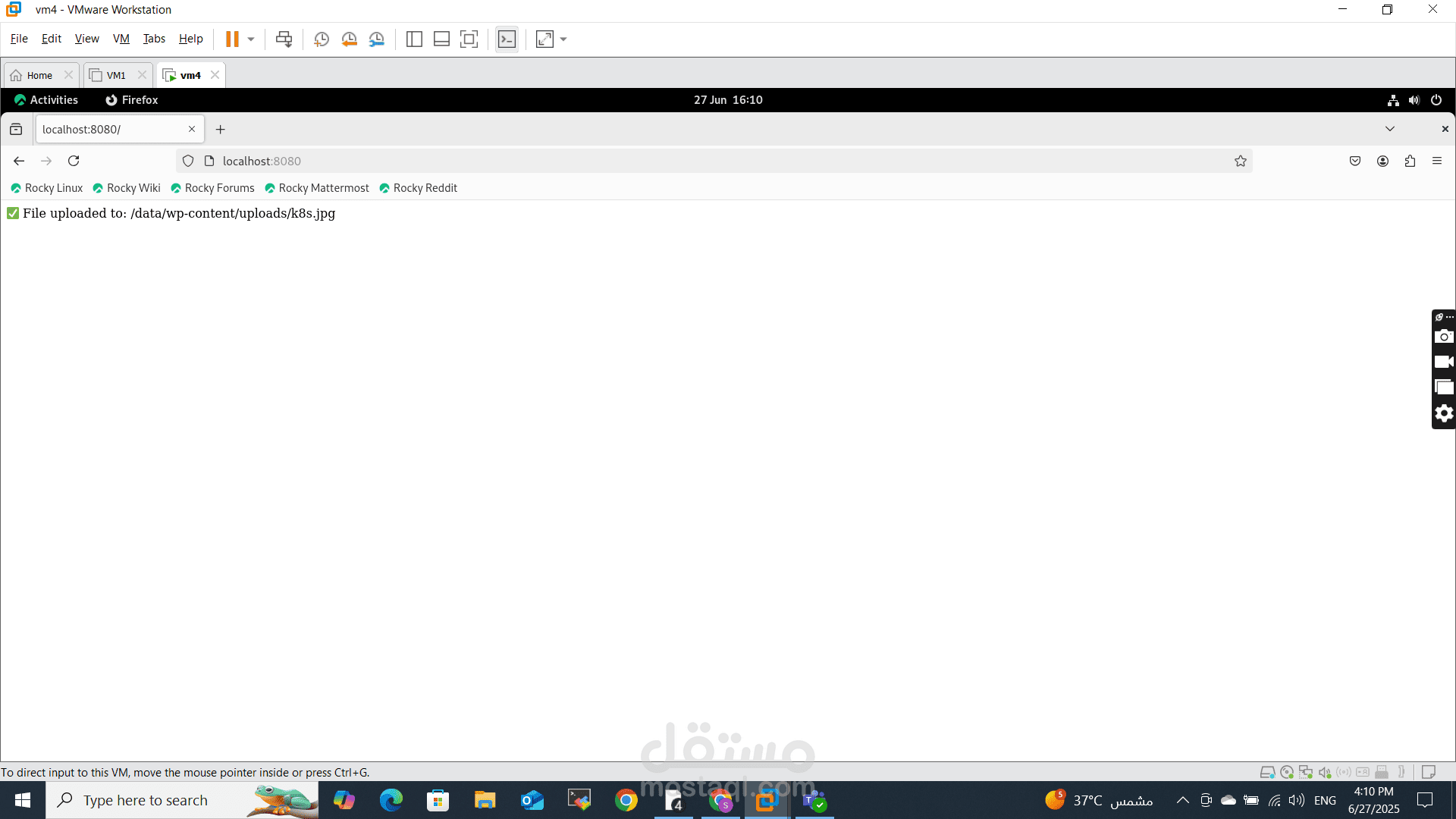Image resolution: width=1456 pixels, height=819 pixels.
Task: Click the tracking protection shield icon
Action: click(188, 161)
